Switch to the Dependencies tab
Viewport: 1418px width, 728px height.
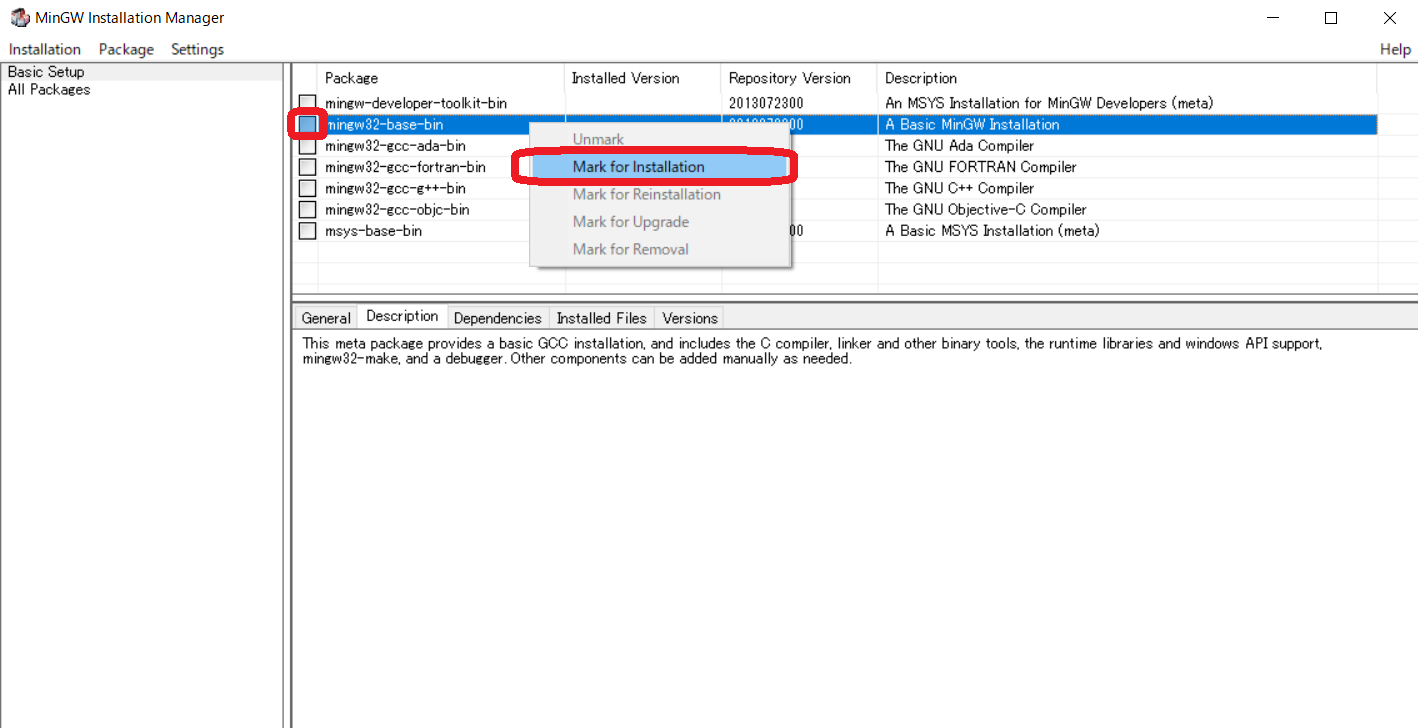coord(497,318)
